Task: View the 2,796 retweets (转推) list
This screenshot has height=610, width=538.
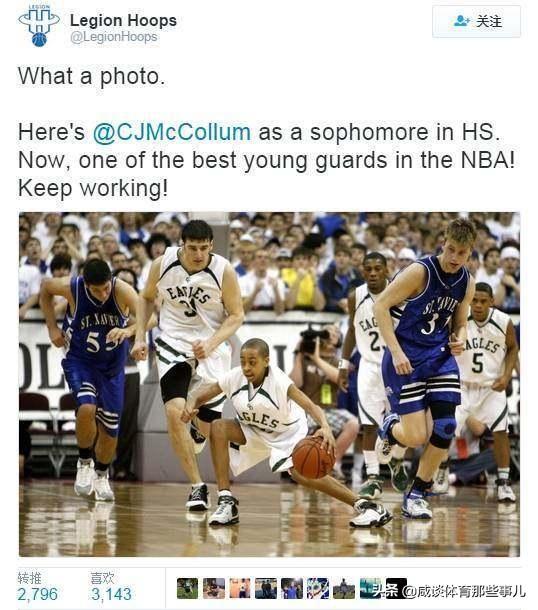Action: (37, 587)
